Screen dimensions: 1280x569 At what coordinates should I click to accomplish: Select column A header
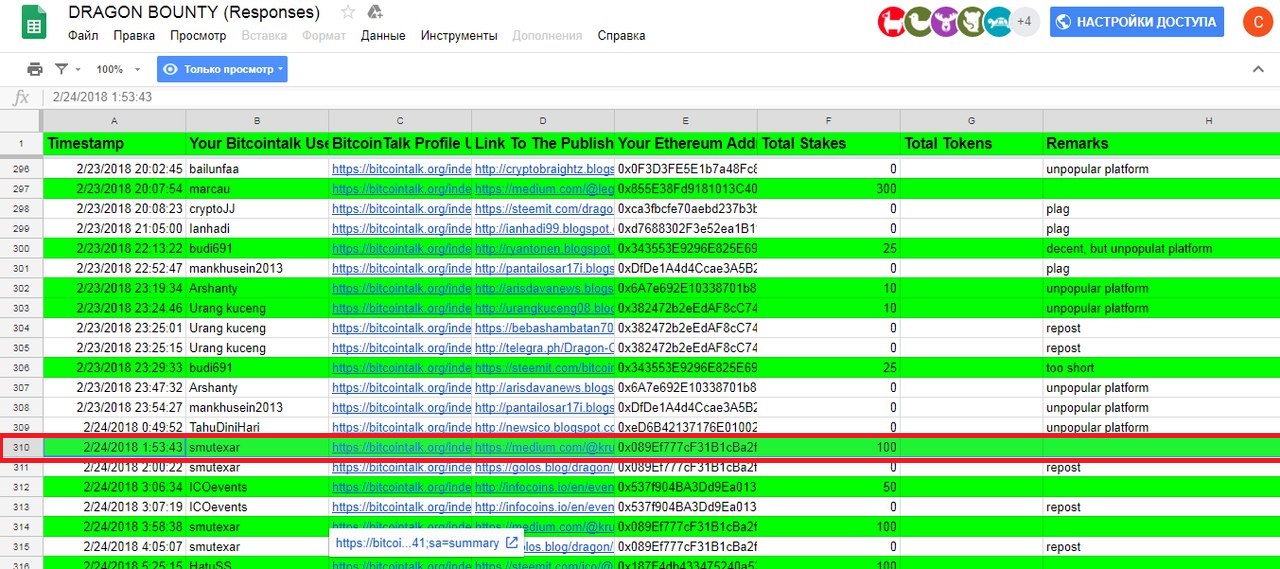pyautogui.click(x=114, y=120)
